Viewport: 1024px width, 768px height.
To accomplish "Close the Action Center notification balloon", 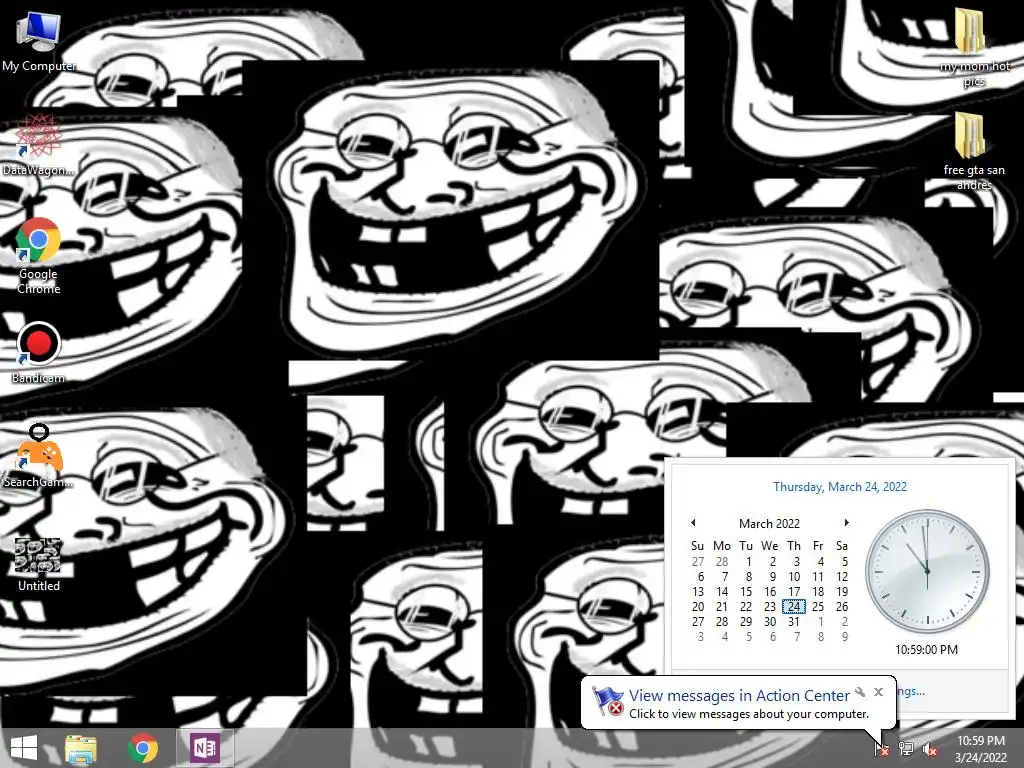I will [878, 692].
